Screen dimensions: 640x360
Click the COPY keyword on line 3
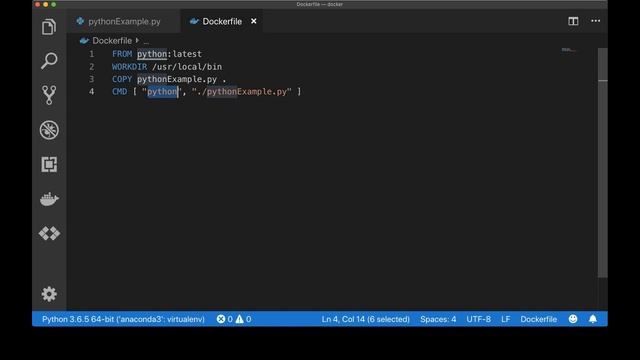(122, 79)
